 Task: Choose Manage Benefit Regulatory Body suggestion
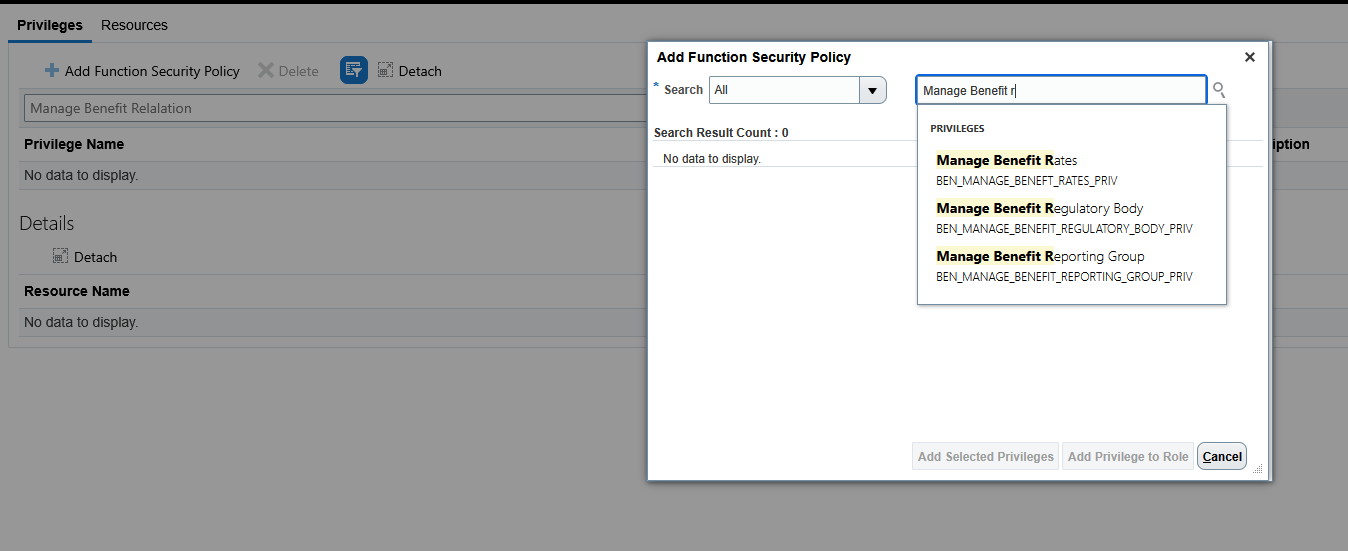1040,209
